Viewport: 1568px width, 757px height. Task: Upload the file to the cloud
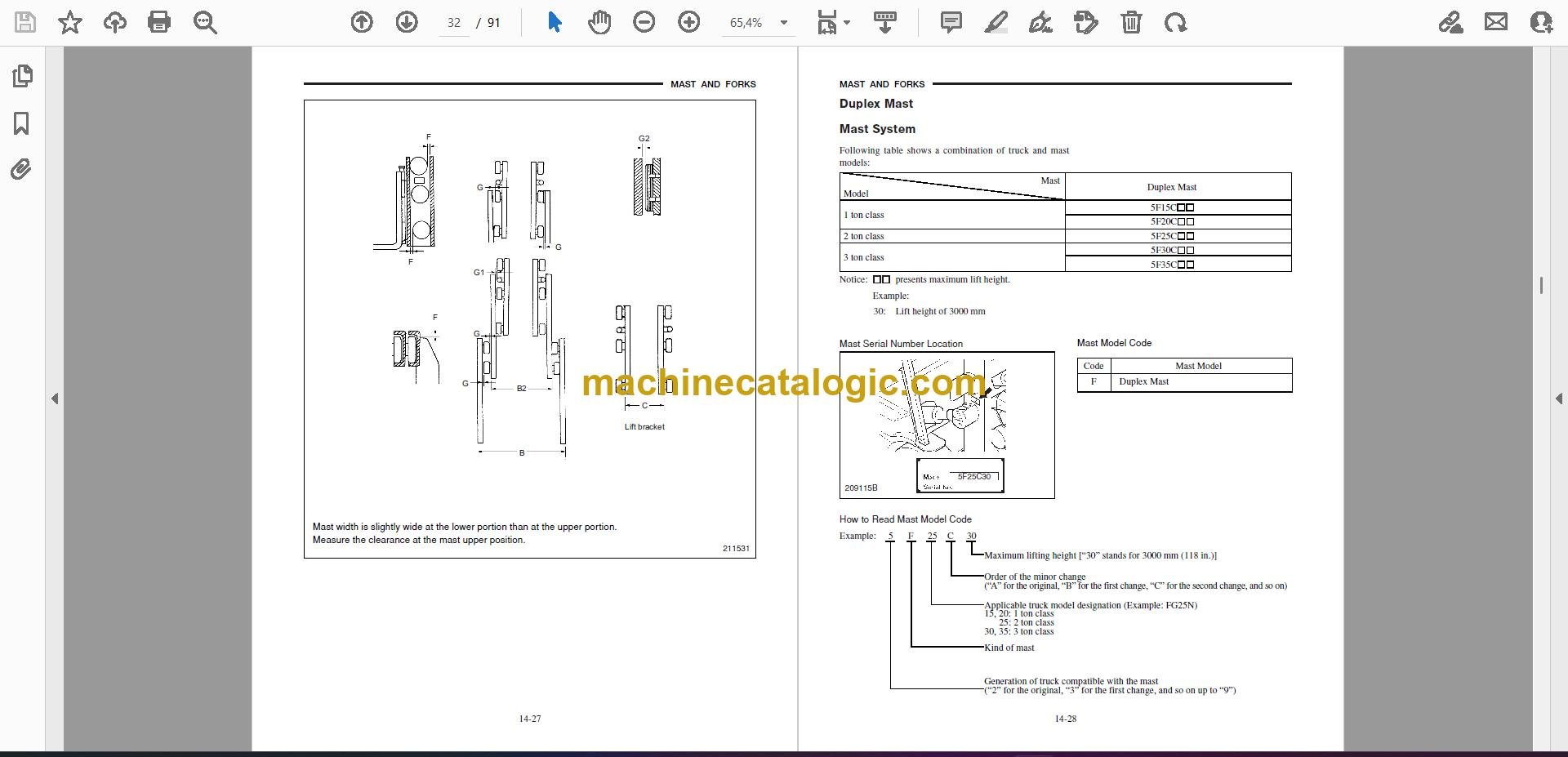pos(114,22)
